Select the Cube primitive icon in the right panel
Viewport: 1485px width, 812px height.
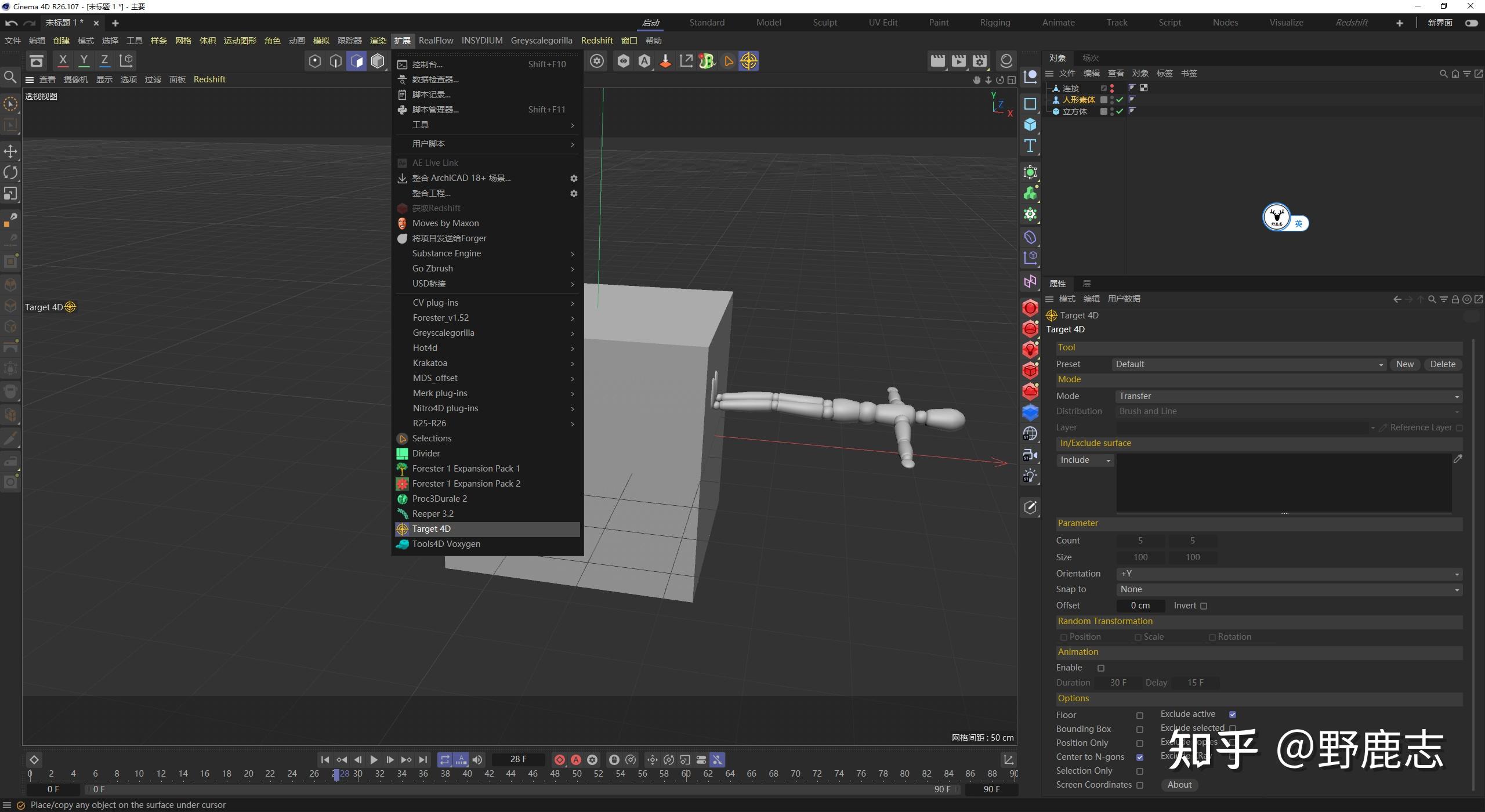[1030, 124]
